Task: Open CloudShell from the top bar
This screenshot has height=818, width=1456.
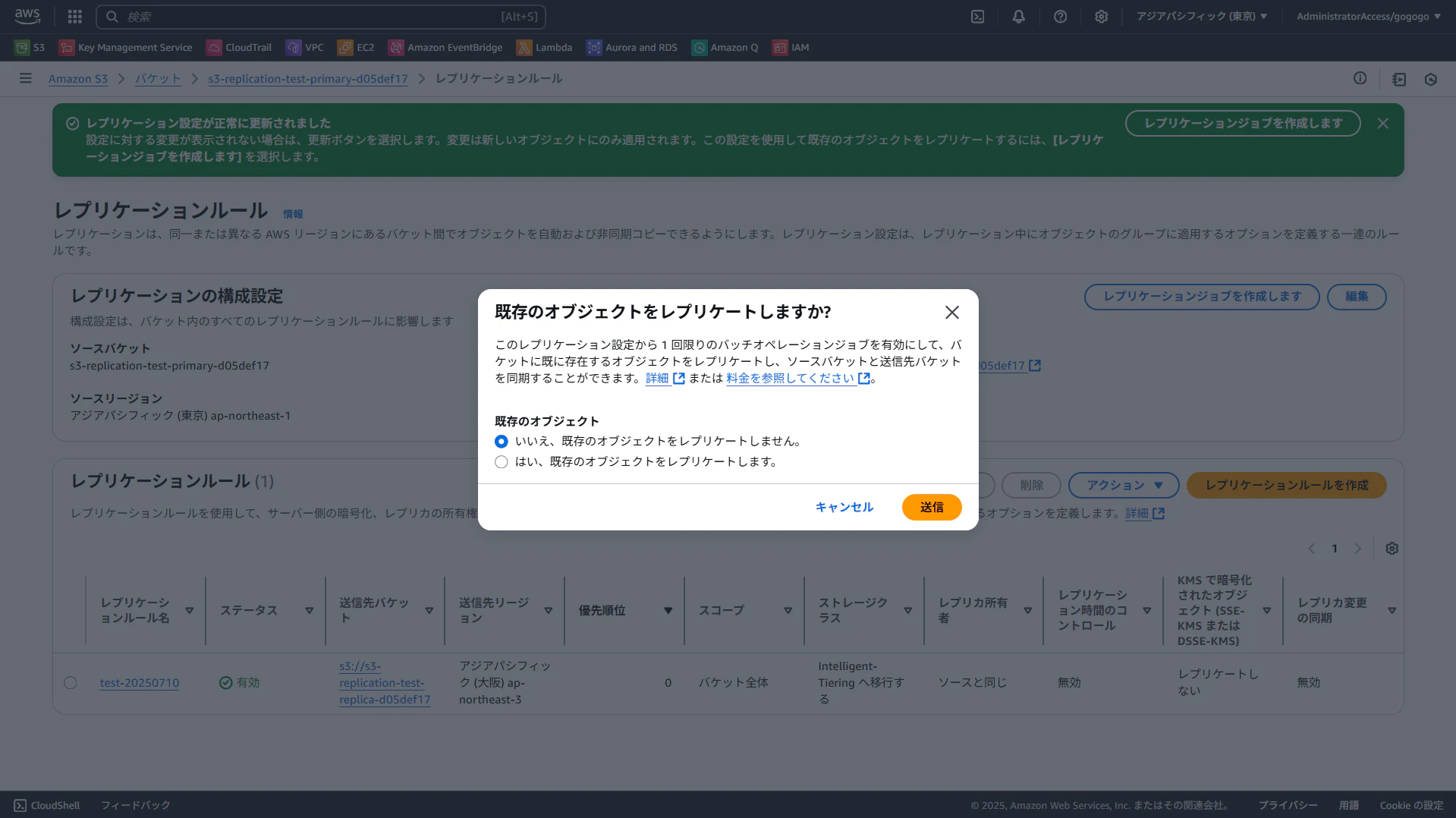Action: point(978,16)
